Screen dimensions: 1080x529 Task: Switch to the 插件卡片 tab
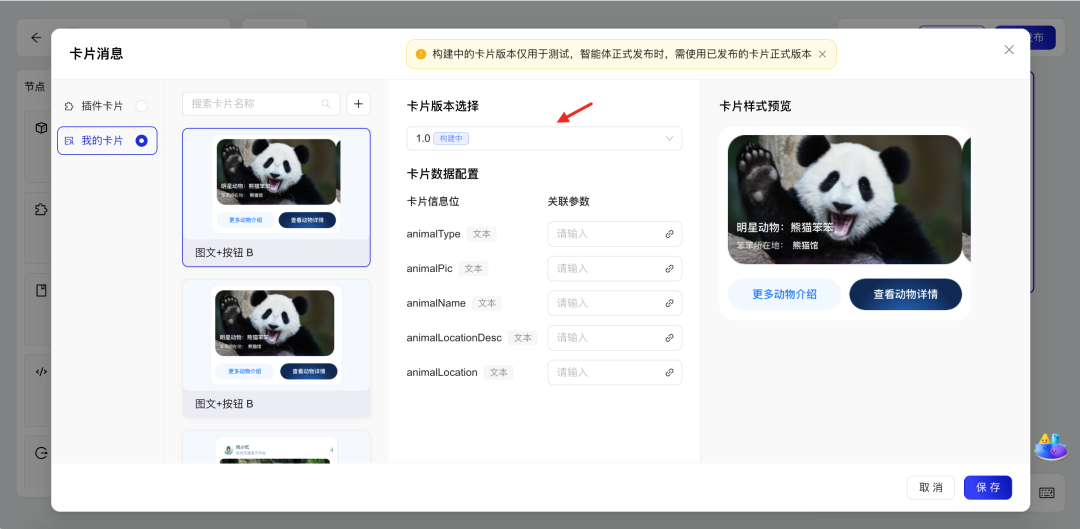point(107,106)
